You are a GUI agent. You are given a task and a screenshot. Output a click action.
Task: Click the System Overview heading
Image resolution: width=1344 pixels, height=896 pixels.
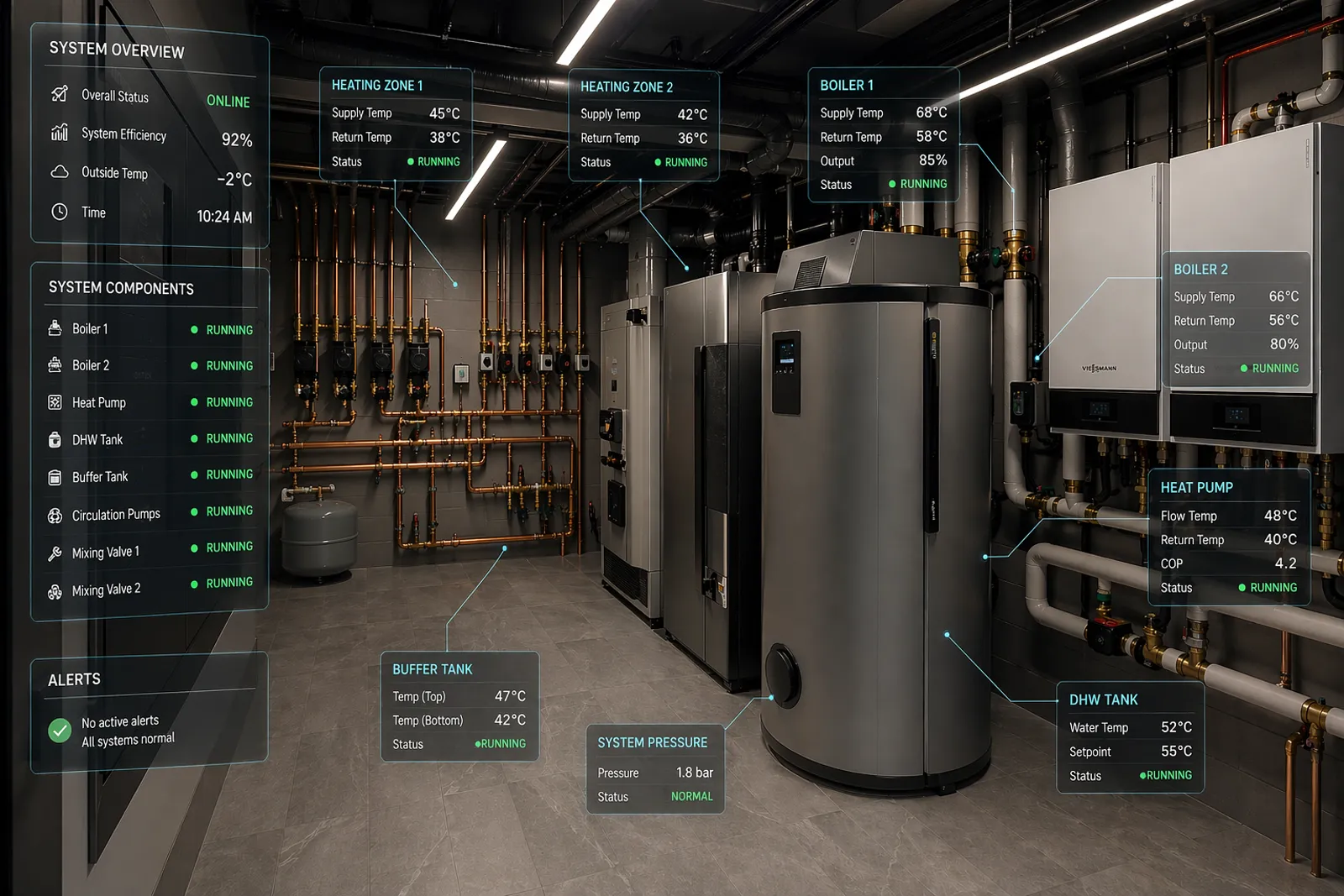click(x=117, y=50)
